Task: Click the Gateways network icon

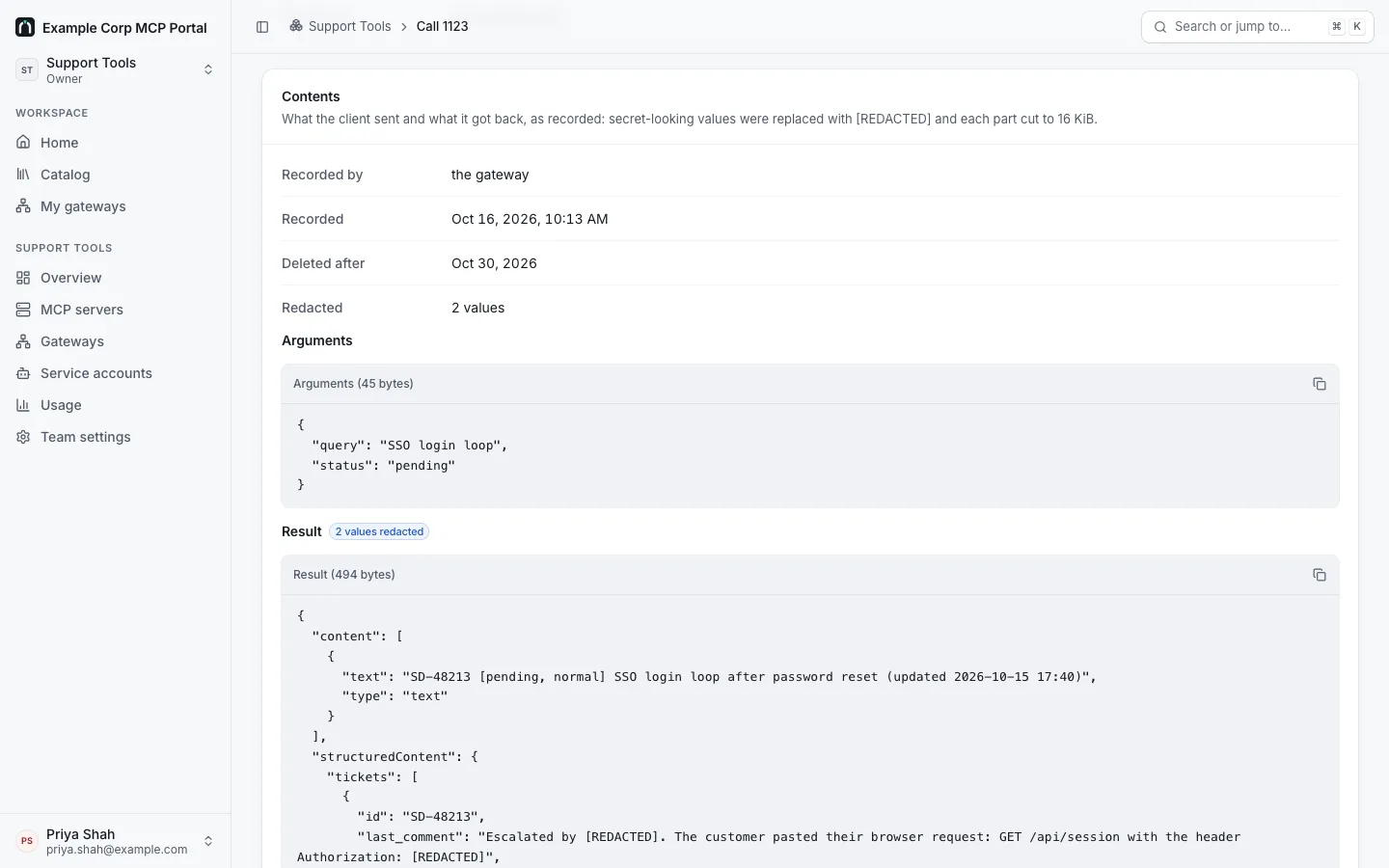Action: pos(23,341)
